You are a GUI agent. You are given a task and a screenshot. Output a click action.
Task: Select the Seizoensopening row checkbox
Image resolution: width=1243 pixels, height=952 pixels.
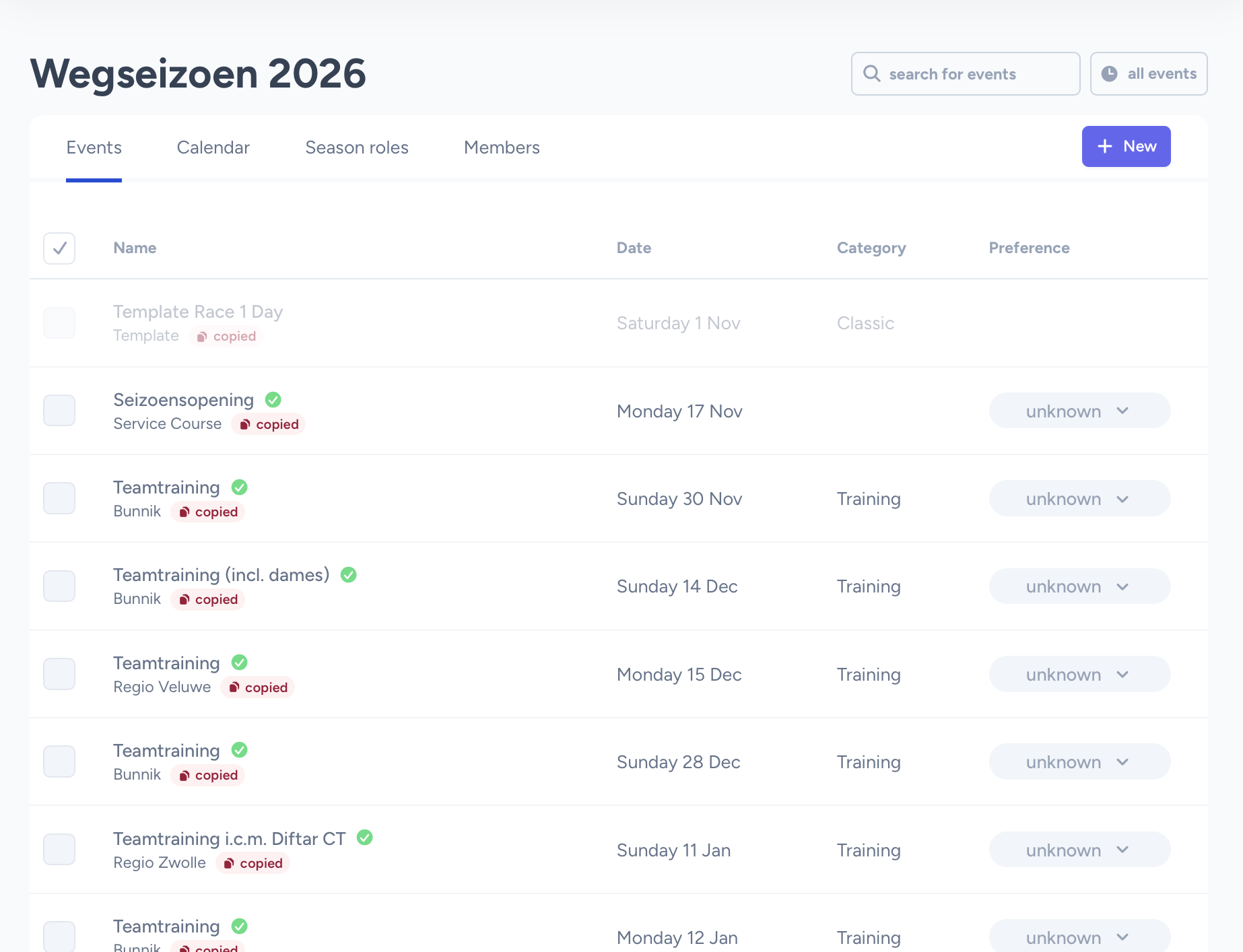[x=59, y=411]
